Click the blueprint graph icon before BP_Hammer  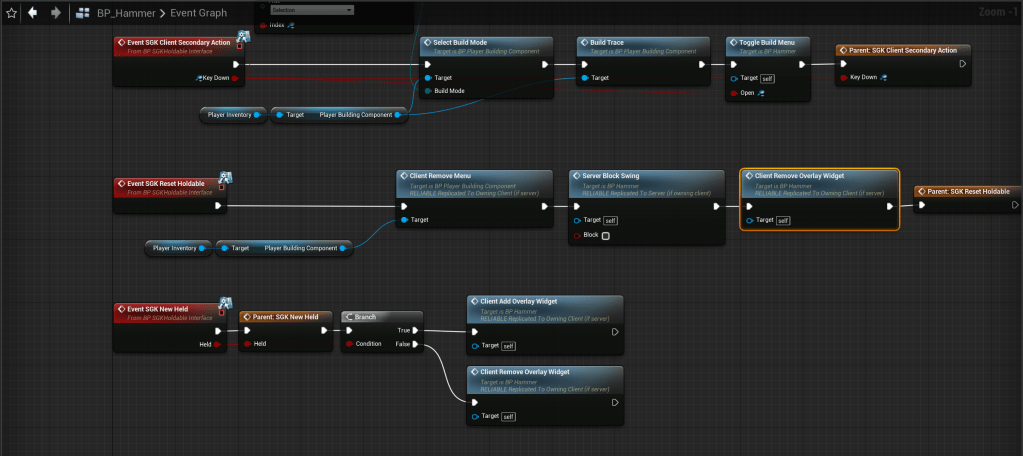(x=83, y=12)
